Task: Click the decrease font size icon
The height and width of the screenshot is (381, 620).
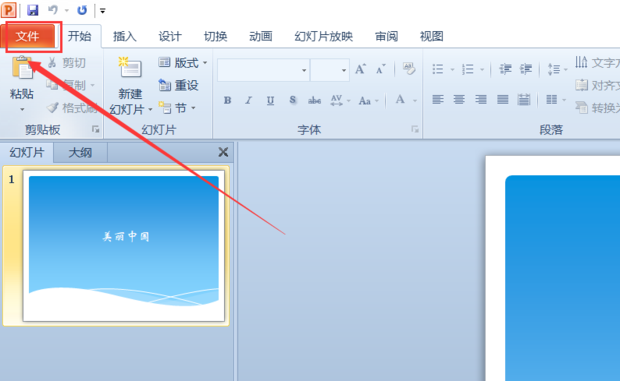Action: tap(380, 70)
